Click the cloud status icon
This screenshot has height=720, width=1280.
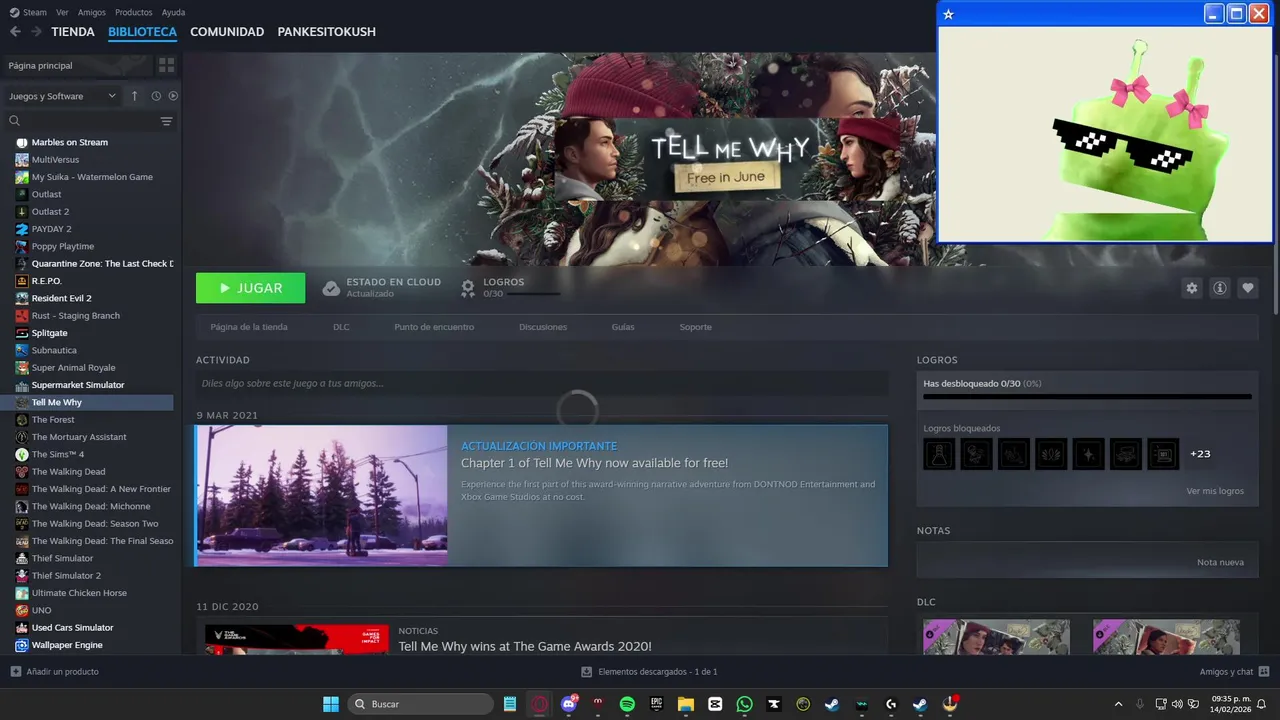(x=331, y=288)
